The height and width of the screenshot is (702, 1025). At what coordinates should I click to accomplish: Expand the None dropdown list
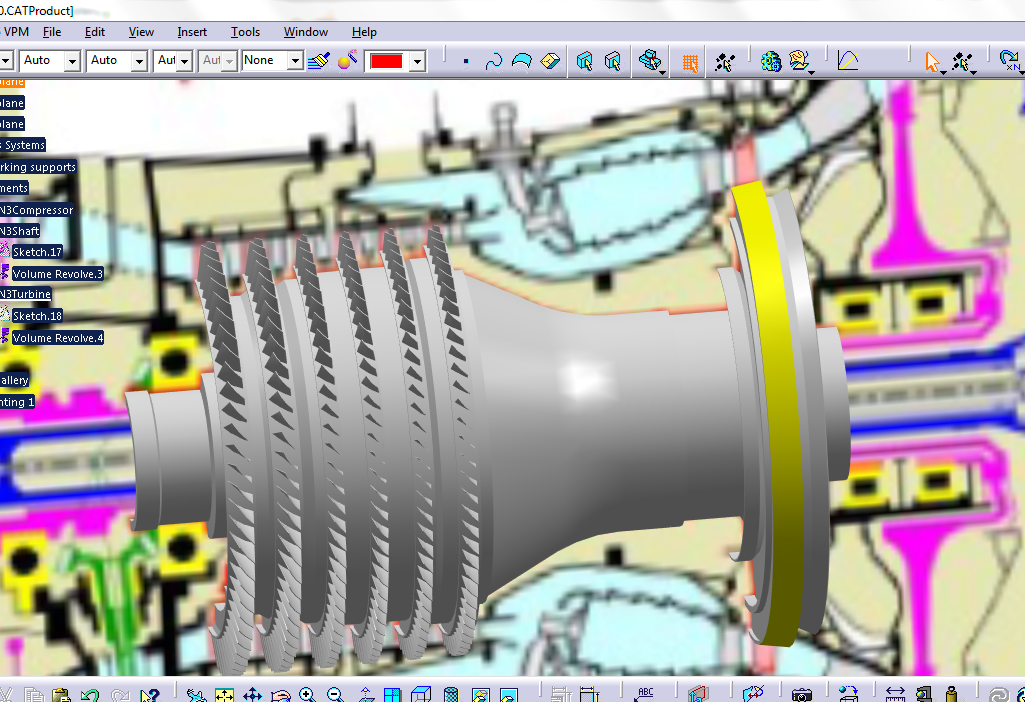[x=295, y=62]
